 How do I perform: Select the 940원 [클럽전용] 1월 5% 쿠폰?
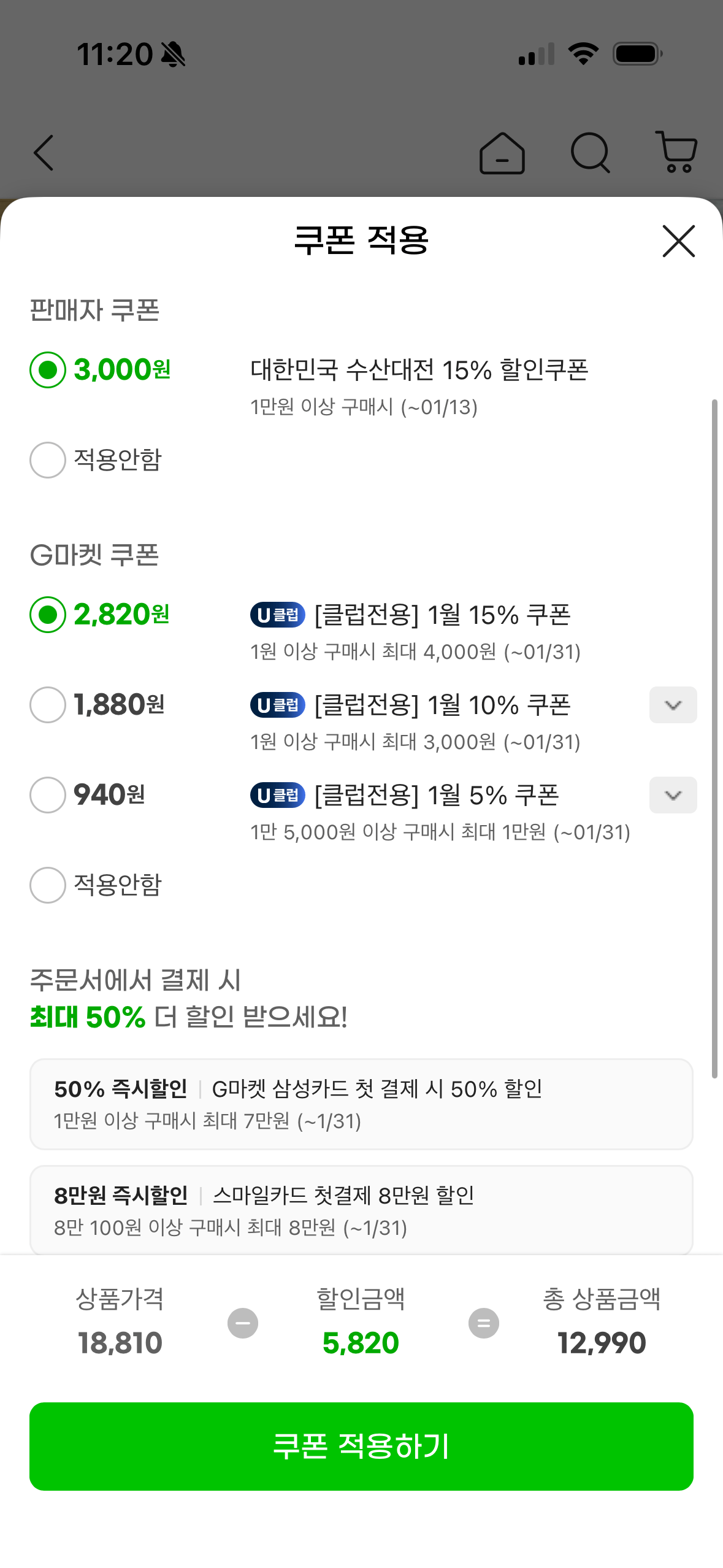[47, 795]
